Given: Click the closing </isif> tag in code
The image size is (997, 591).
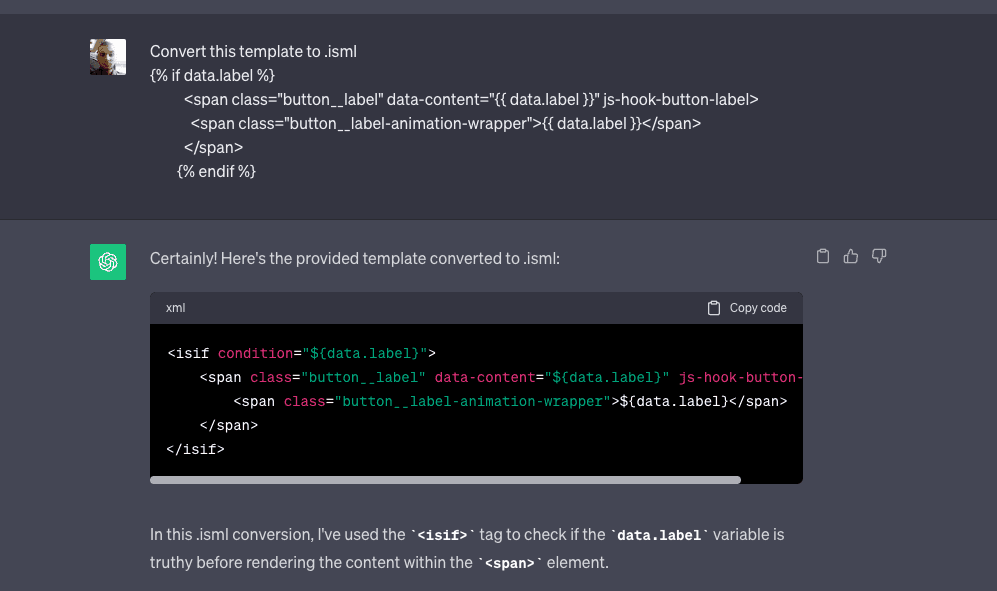Looking at the screenshot, I should click(x=195, y=449).
